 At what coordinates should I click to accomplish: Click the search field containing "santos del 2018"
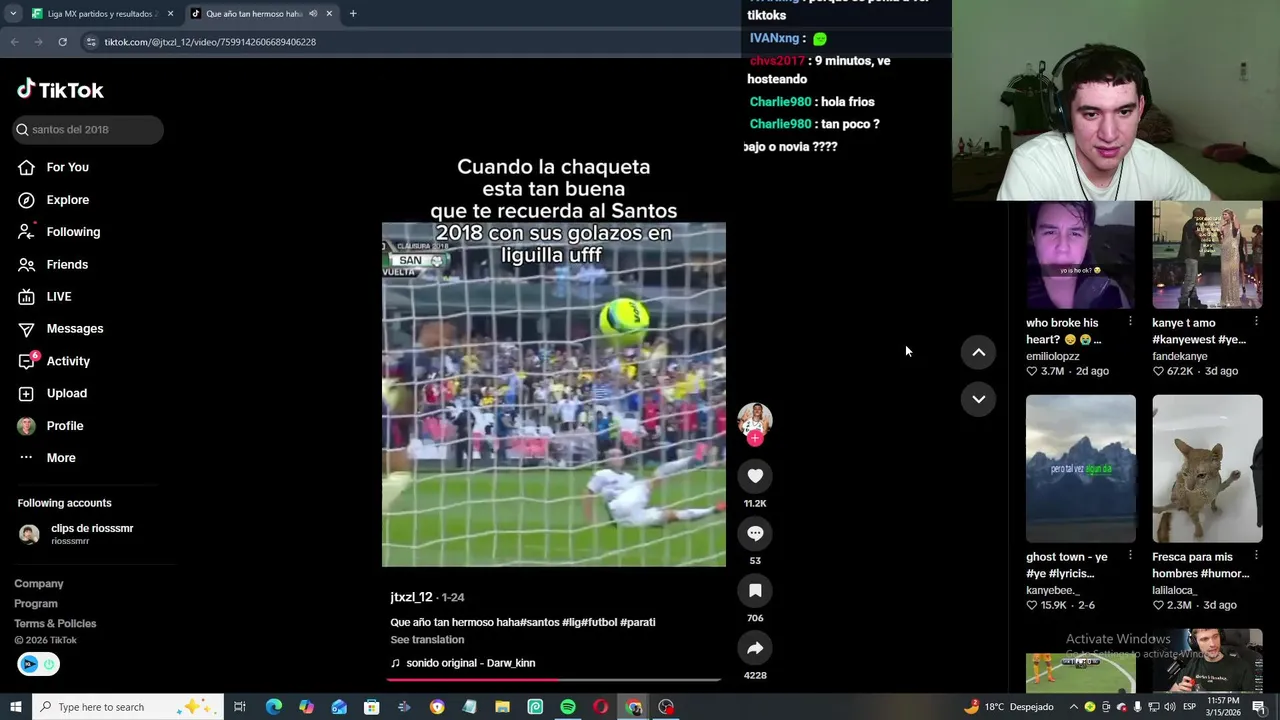[88, 130]
